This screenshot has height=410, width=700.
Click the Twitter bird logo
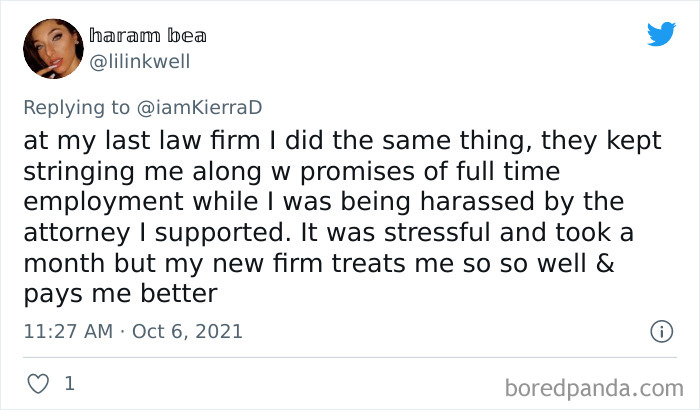click(x=661, y=34)
